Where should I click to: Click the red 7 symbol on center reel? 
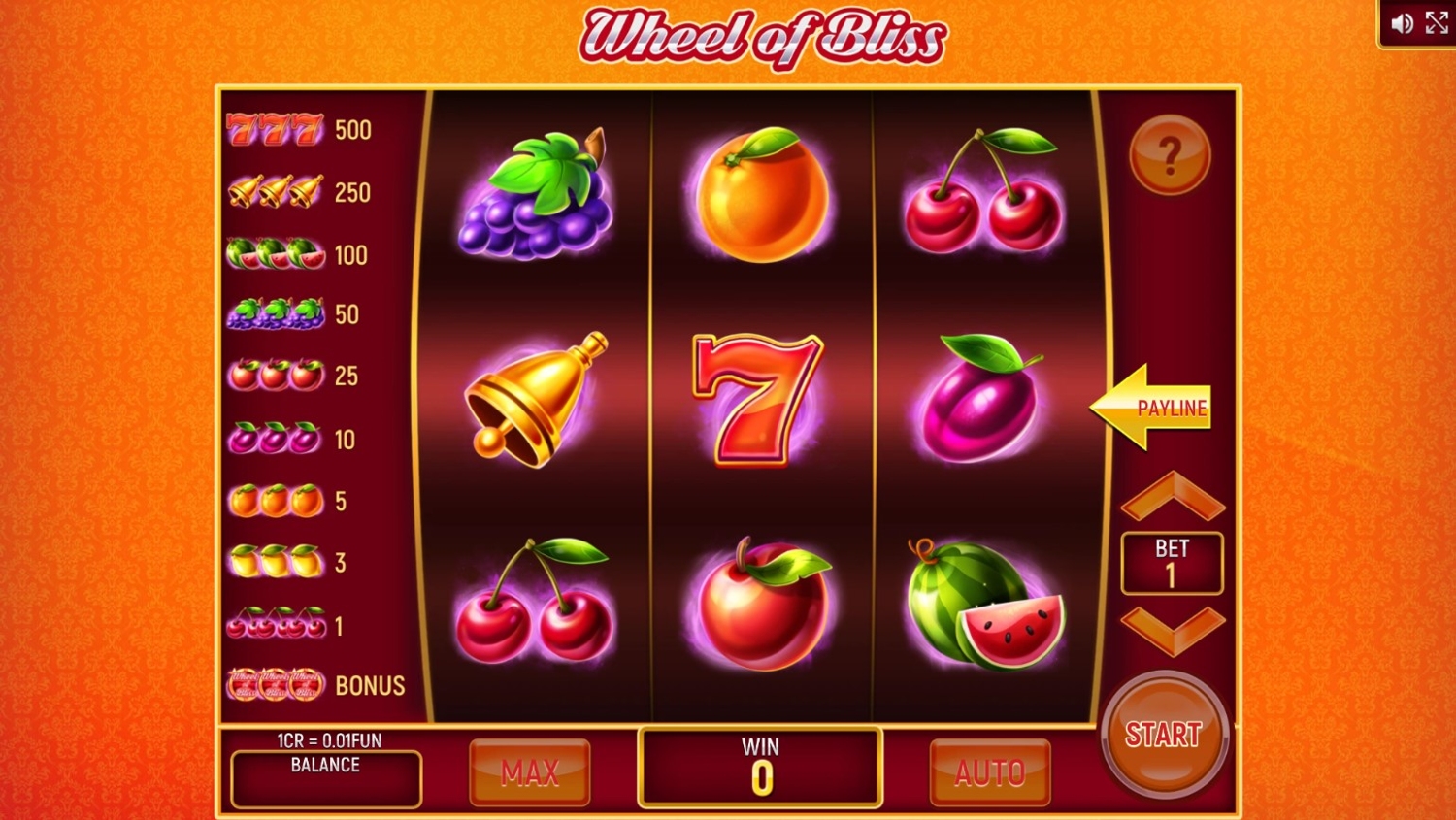click(758, 400)
